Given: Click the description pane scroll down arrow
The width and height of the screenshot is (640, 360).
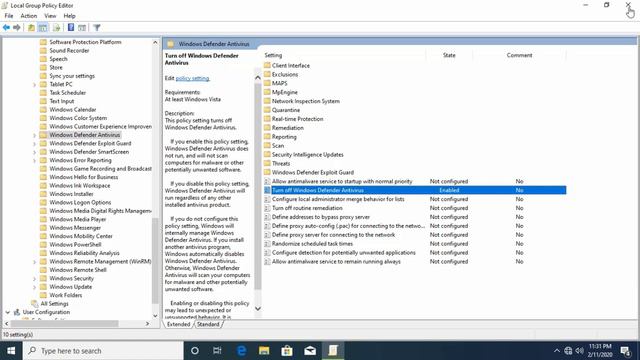Looking at the screenshot, I should (258, 309).
